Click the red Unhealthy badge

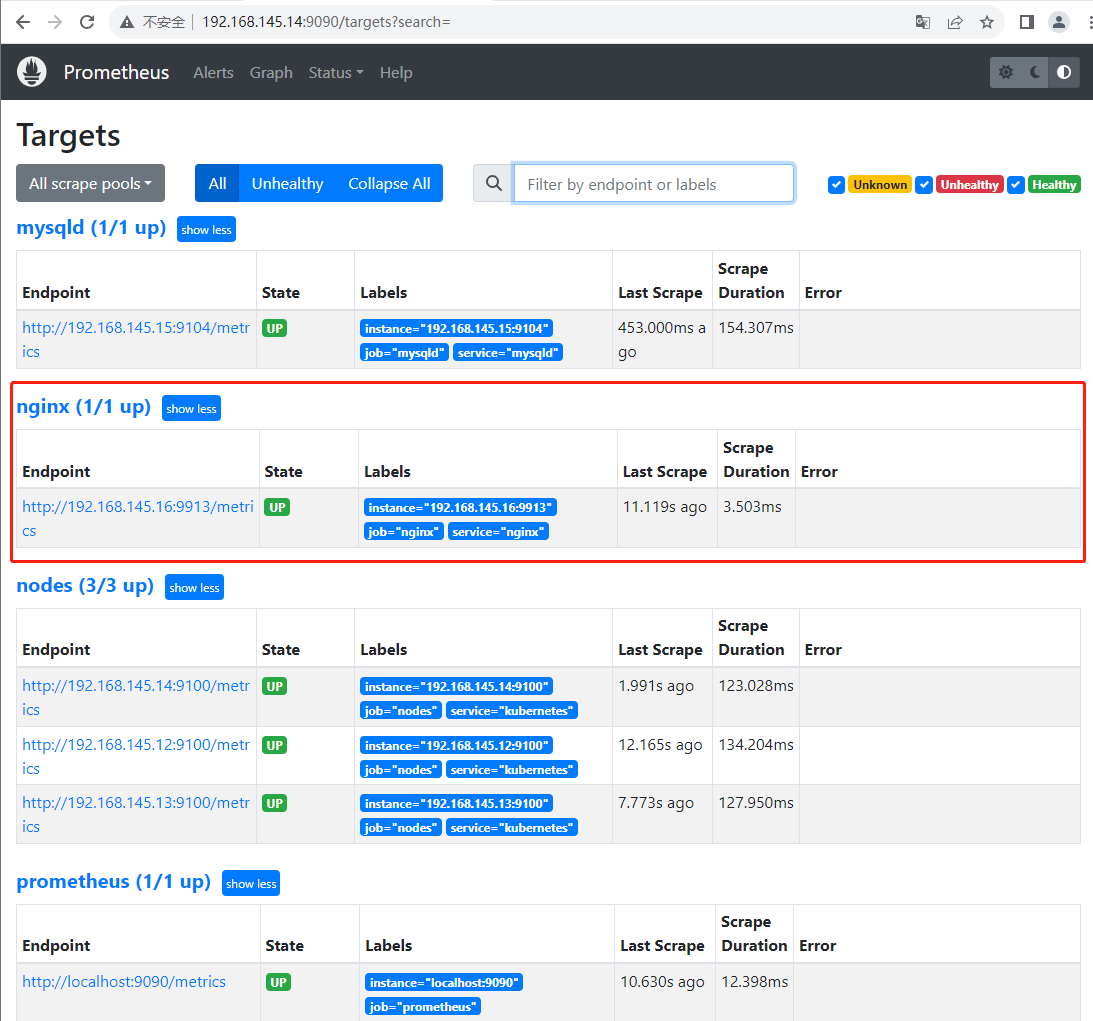[970, 185]
